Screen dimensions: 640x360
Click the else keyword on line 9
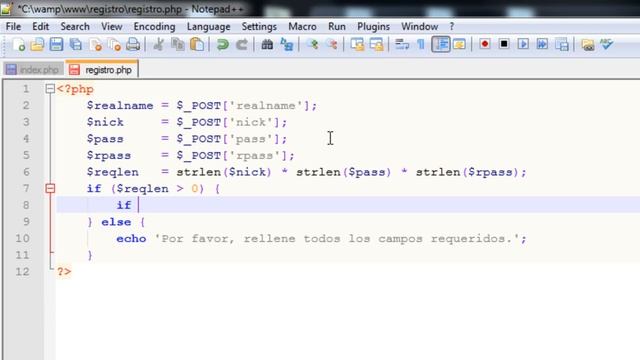(x=116, y=222)
